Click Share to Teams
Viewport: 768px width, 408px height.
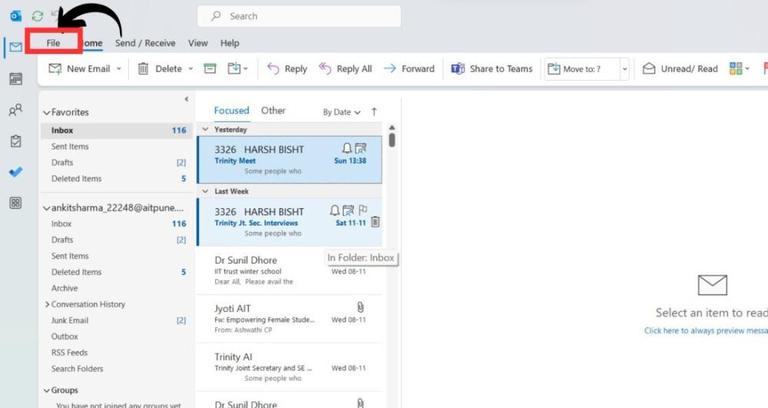pos(491,69)
